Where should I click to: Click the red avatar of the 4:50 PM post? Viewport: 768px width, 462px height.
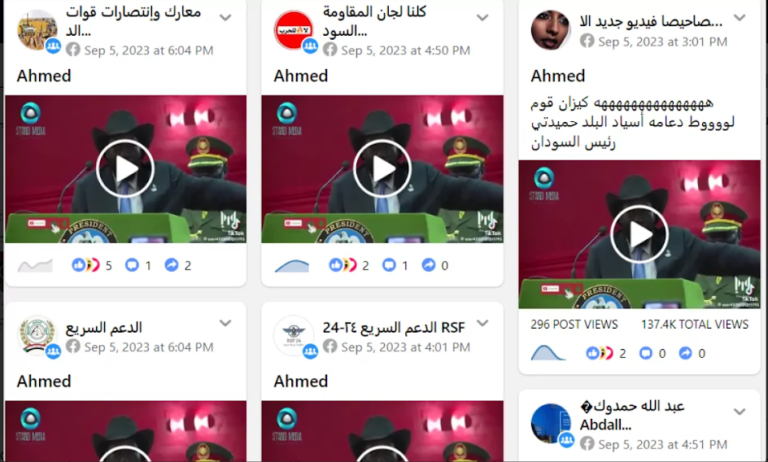coord(293,30)
